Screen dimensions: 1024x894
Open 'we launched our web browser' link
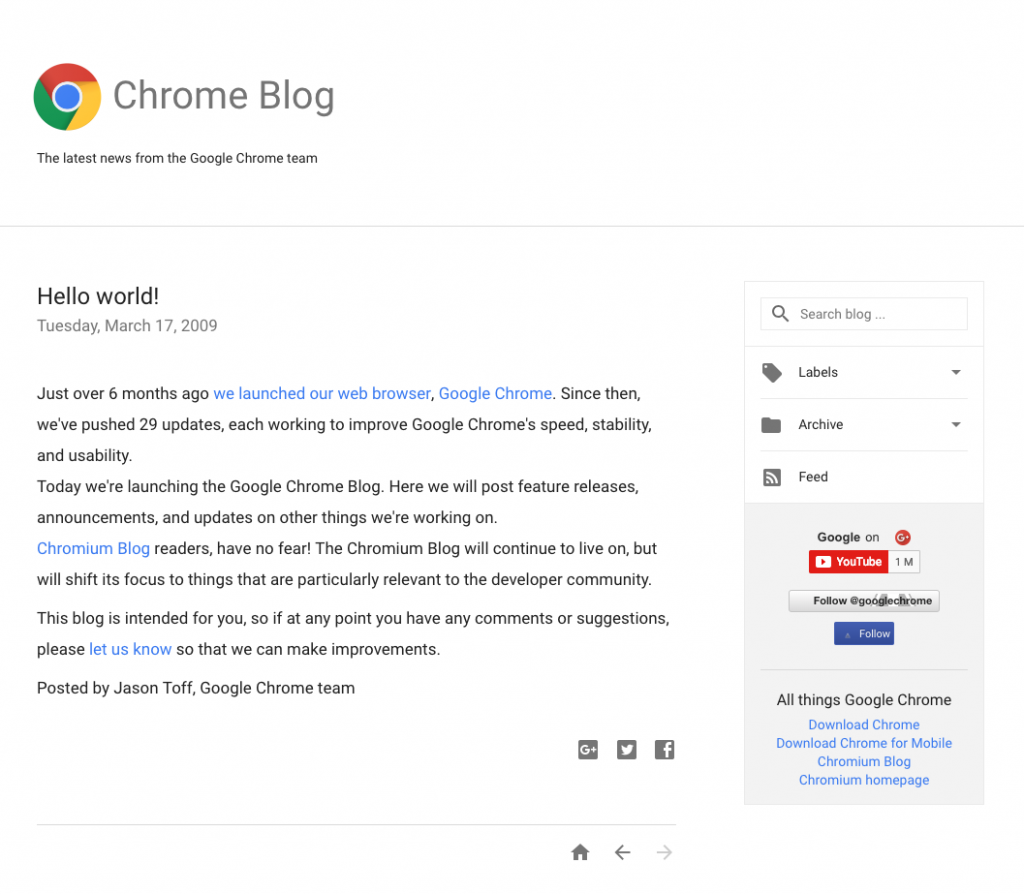coord(322,393)
